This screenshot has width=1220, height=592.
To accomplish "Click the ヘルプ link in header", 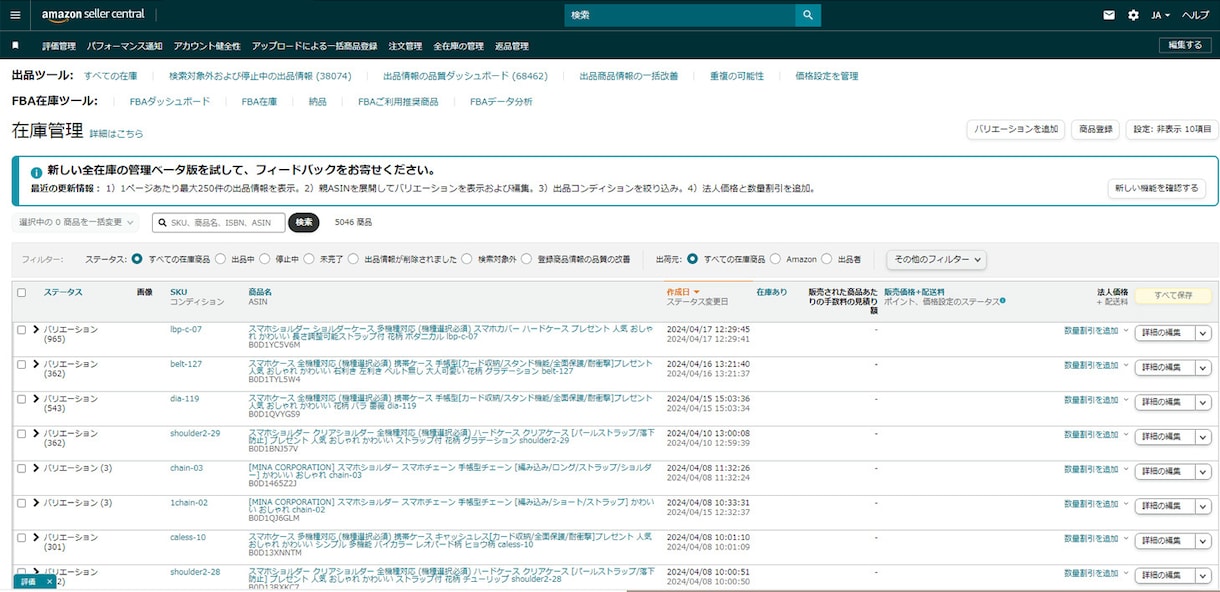I will (x=1195, y=15).
